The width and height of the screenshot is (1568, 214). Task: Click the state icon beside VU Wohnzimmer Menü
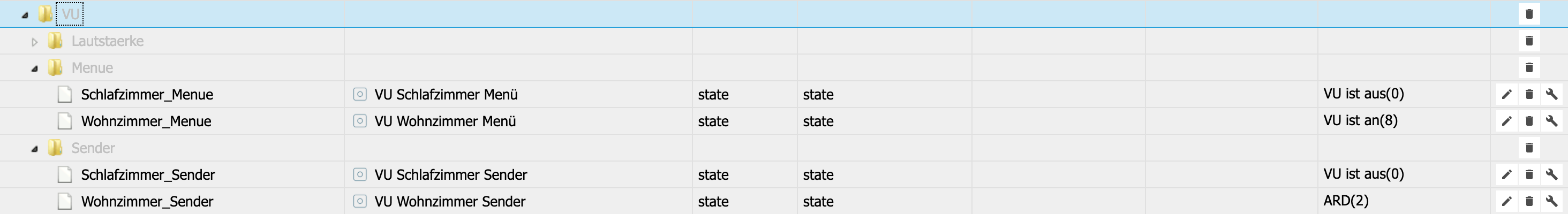coord(360,121)
